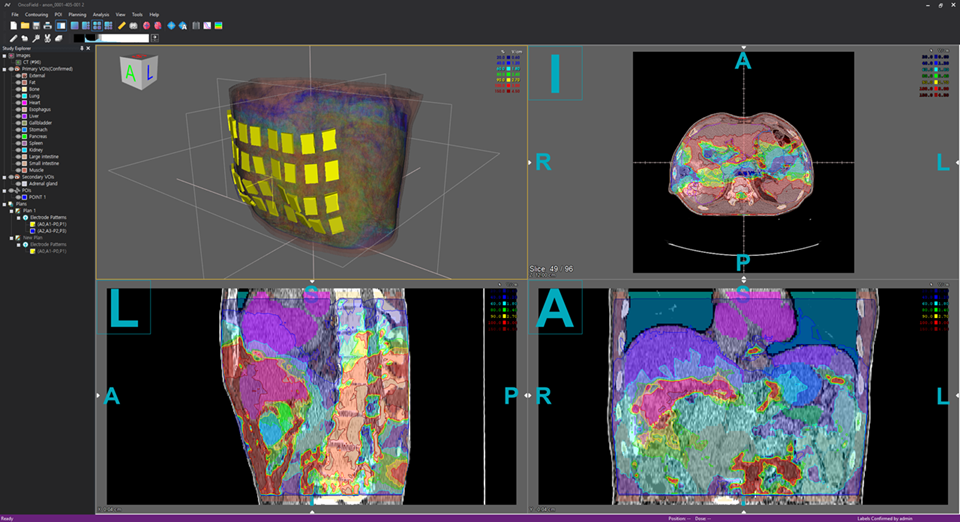The width and height of the screenshot is (960, 522).
Task: Select the New Plan tree item
Action: coord(32,237)
